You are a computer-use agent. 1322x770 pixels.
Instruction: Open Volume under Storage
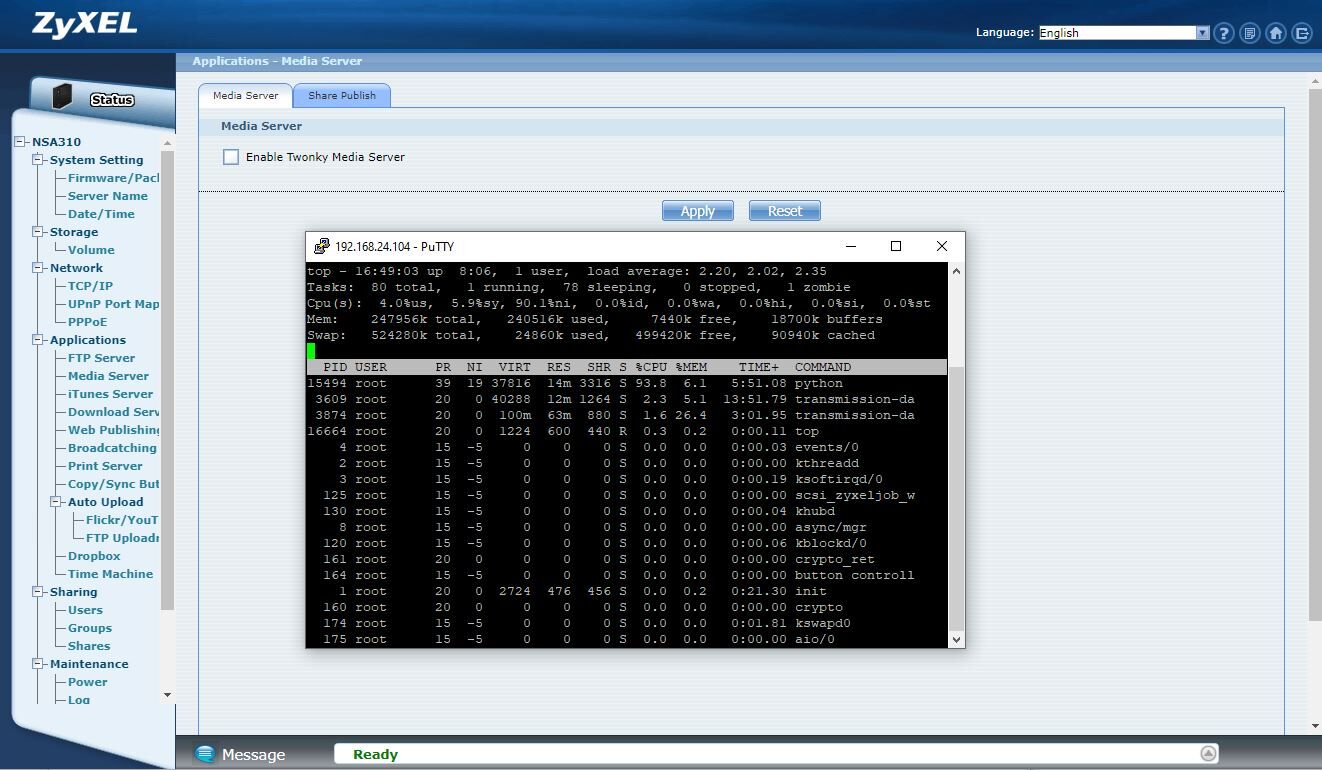point(91,250)
